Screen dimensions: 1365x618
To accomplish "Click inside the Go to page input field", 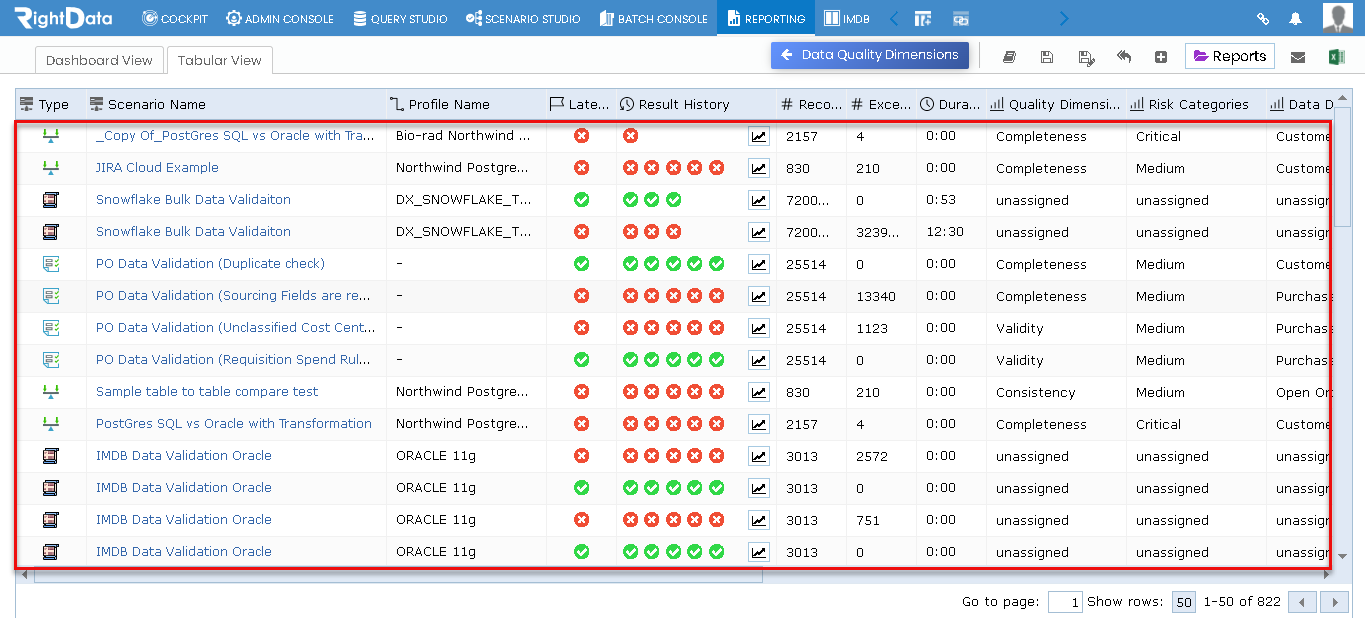I will (1065, 601).
